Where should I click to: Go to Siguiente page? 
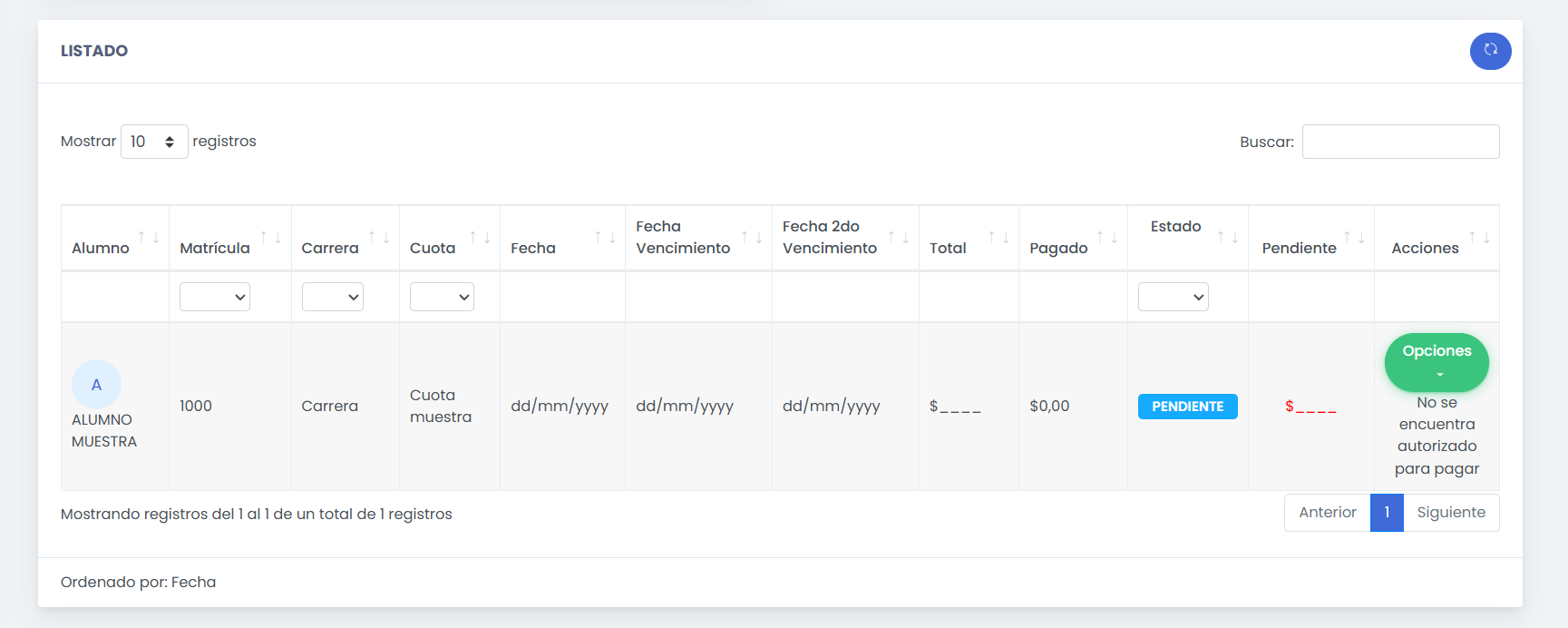[x=1451, y=513]
